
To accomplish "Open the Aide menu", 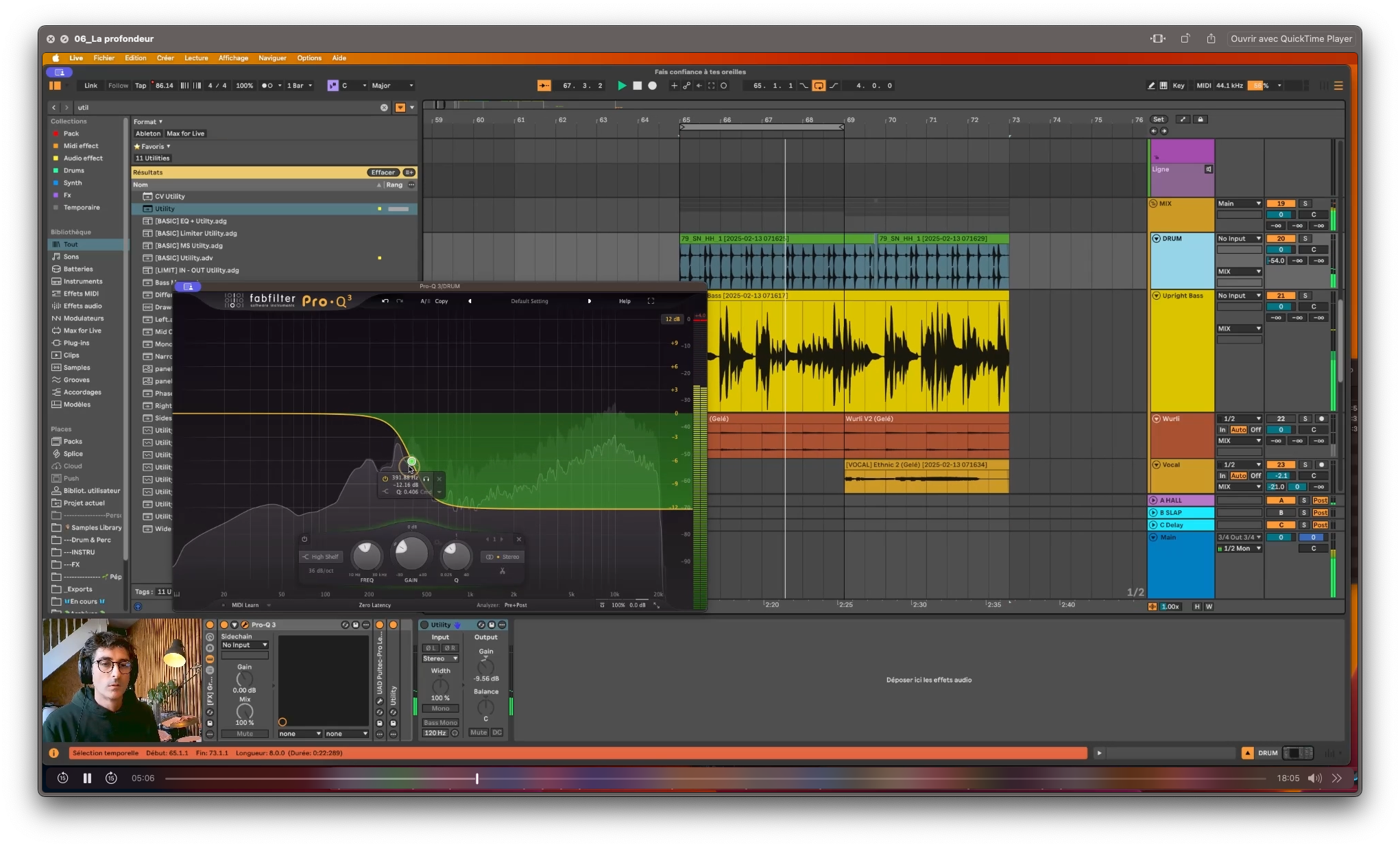I will point(339,58).
